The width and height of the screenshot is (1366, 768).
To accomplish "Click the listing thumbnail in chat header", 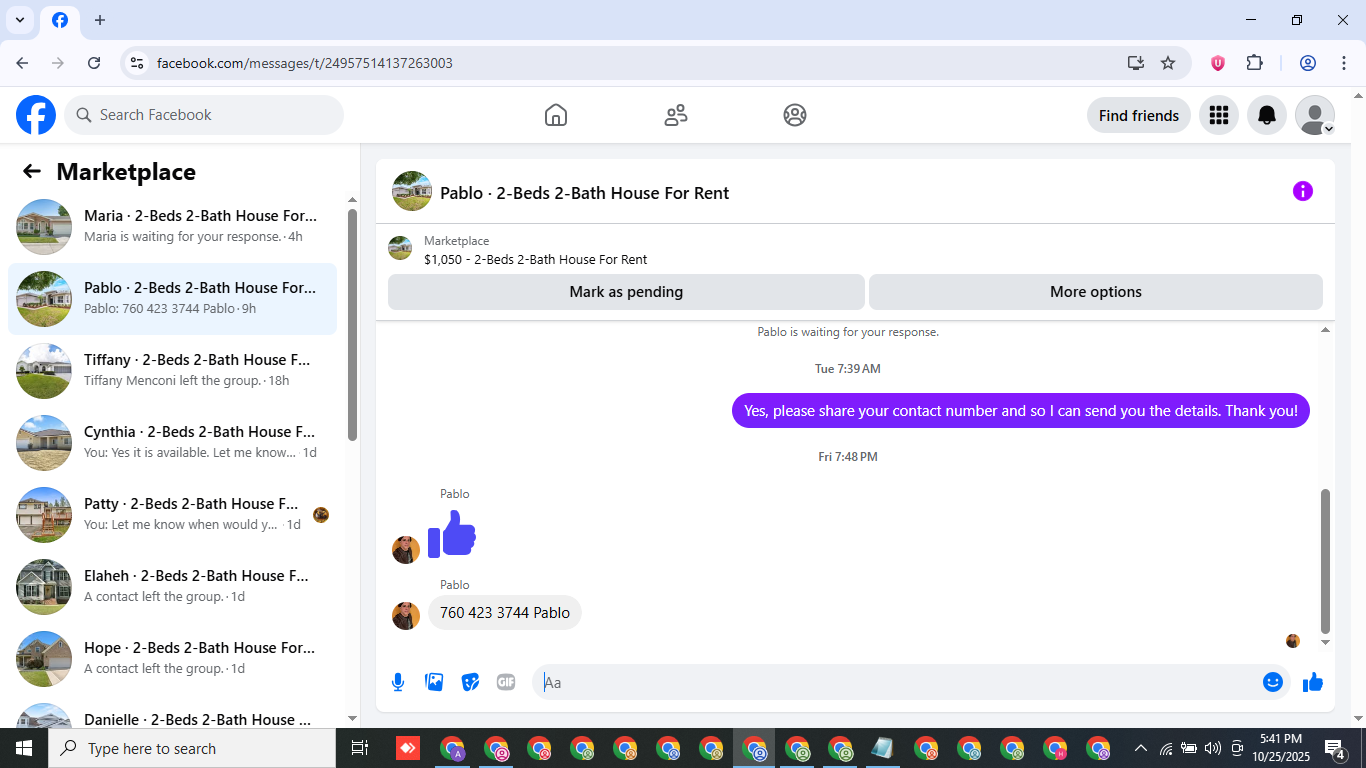I will [x=412, y=191].
